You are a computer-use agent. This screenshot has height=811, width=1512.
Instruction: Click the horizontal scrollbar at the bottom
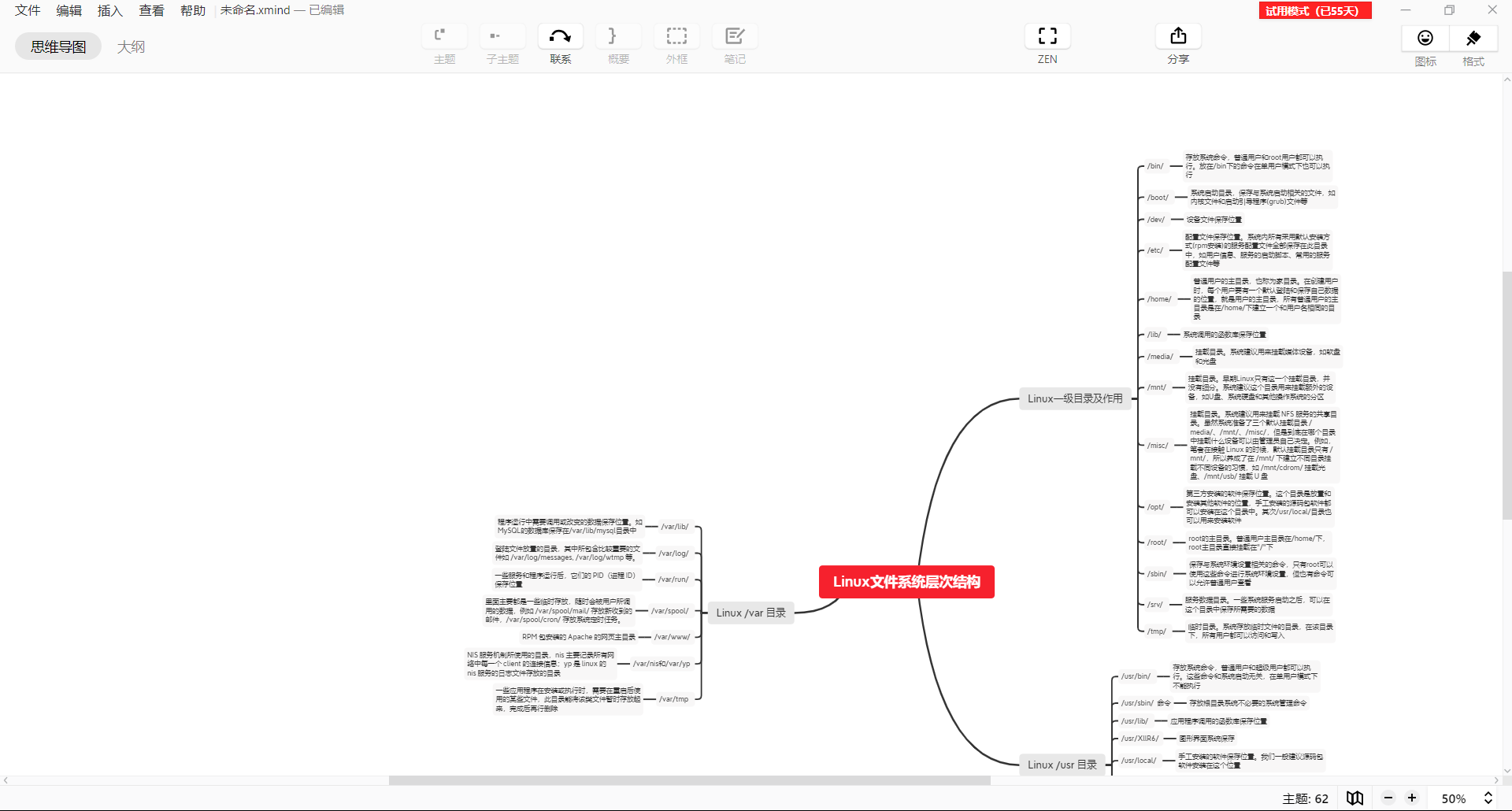tap(688, 780)
